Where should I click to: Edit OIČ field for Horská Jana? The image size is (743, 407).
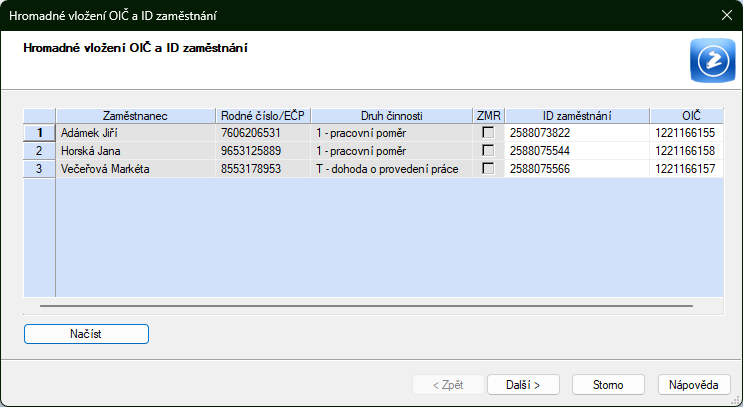pyautogui.click(x=686, y=150)
